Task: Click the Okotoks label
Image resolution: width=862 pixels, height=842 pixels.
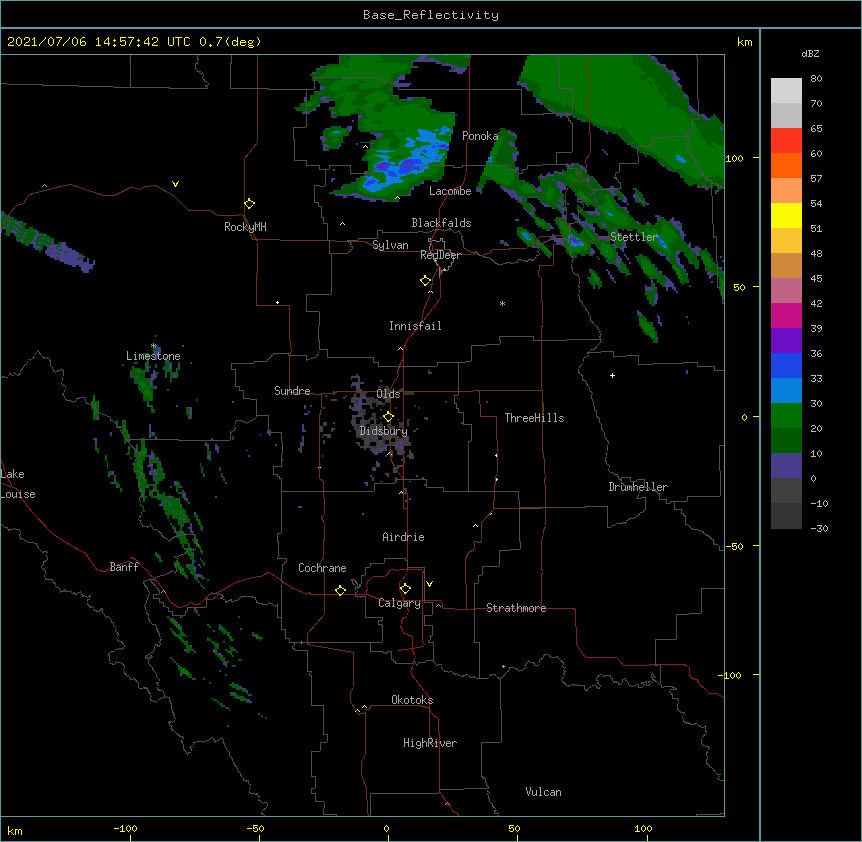Action: [x=412, y=700]
